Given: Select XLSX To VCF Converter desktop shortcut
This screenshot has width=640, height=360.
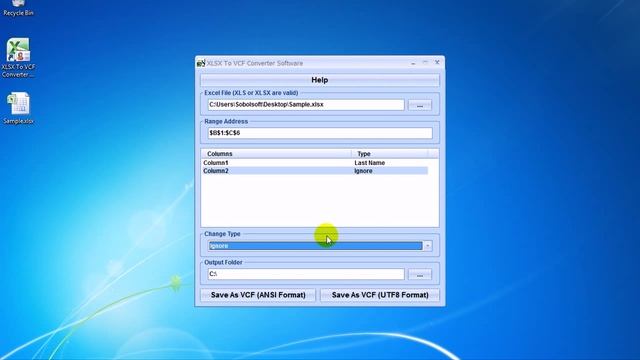Looking at the screenshot, I should [18, 58].
